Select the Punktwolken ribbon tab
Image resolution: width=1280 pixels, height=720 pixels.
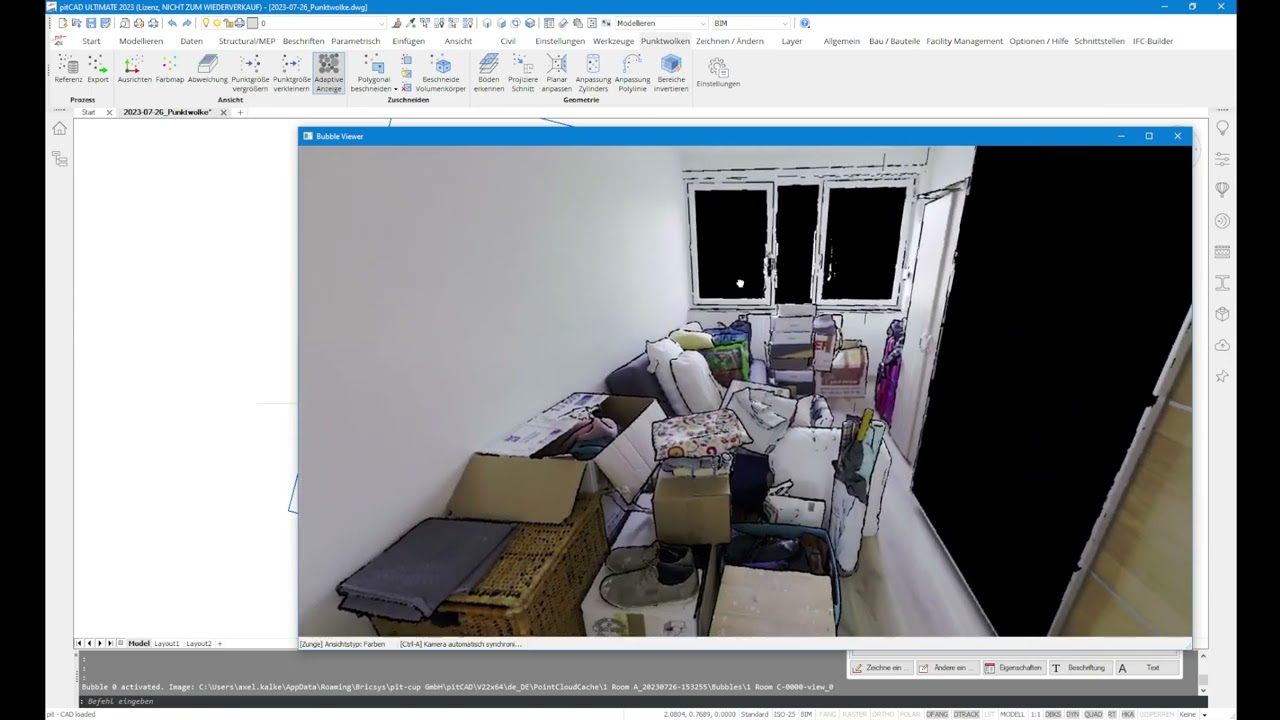coord(665,41)
